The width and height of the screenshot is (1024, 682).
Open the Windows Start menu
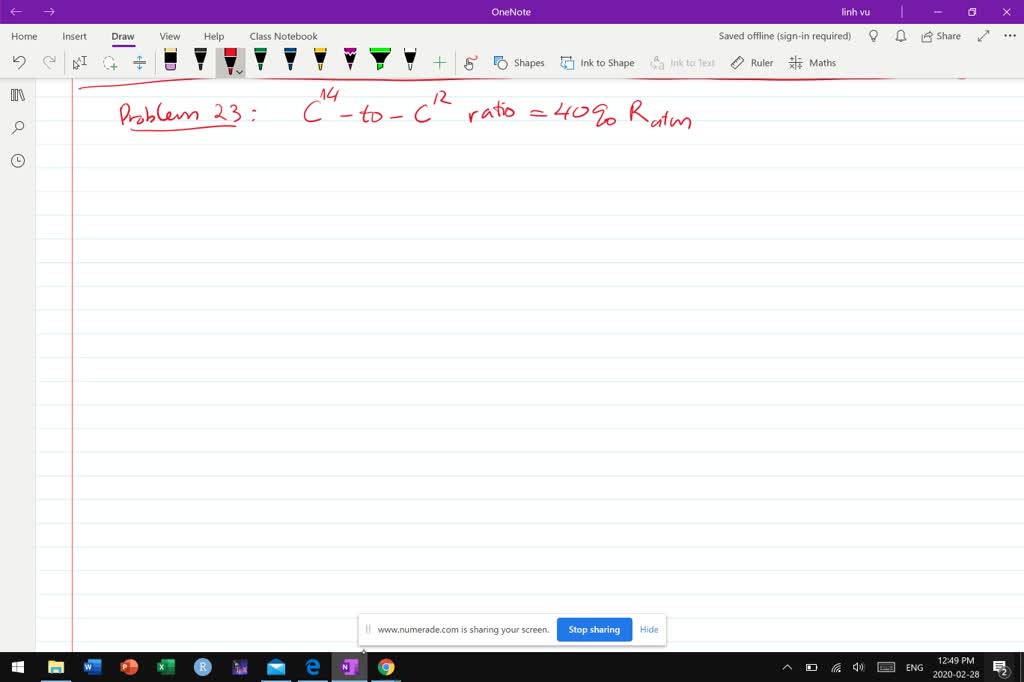click(18, 667)
